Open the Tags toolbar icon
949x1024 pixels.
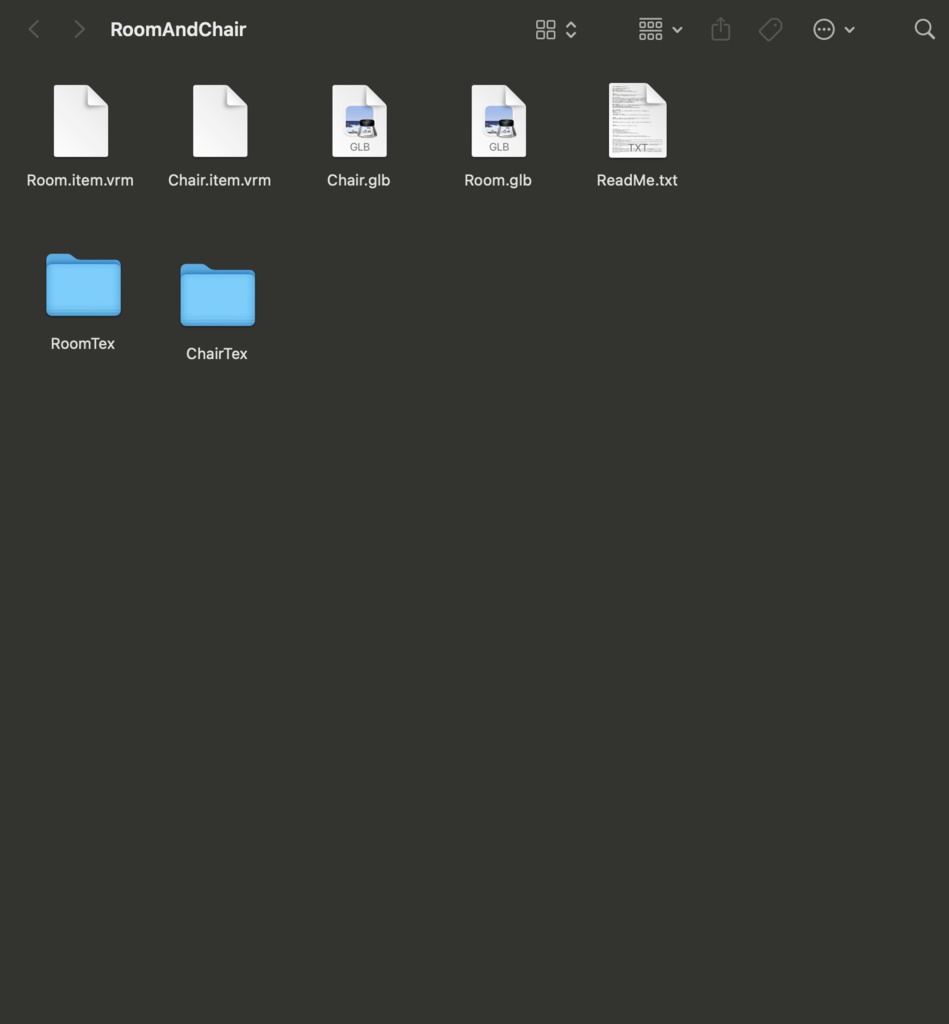[x=771, y=29]
